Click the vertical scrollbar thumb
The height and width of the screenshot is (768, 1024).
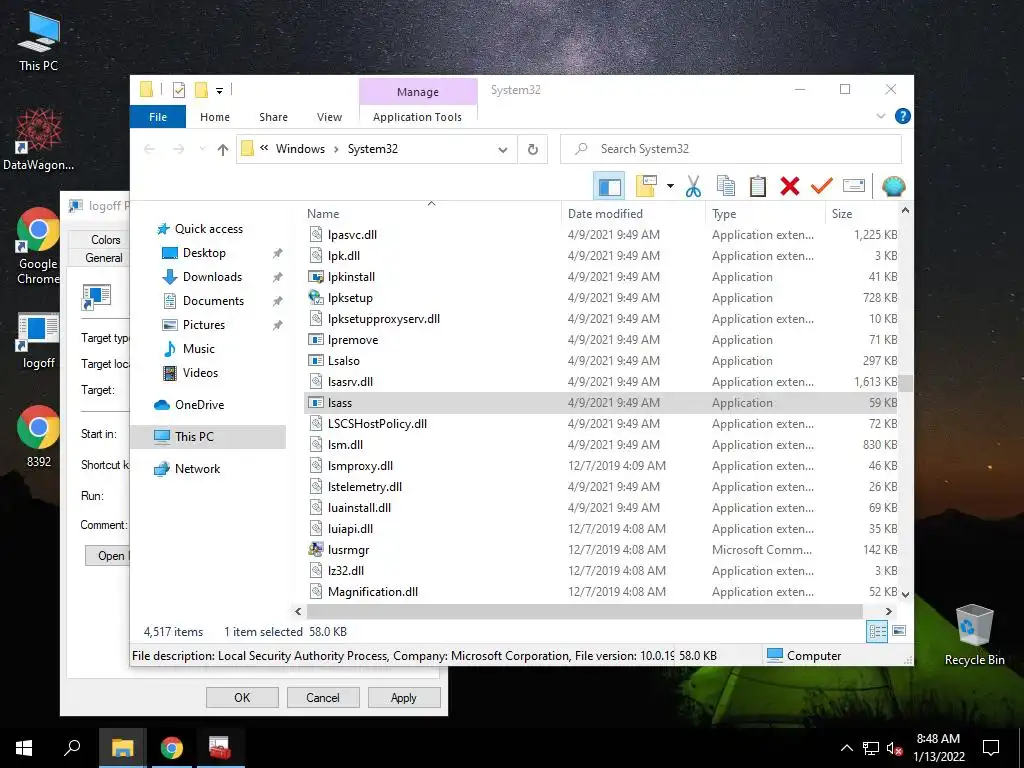905,383
